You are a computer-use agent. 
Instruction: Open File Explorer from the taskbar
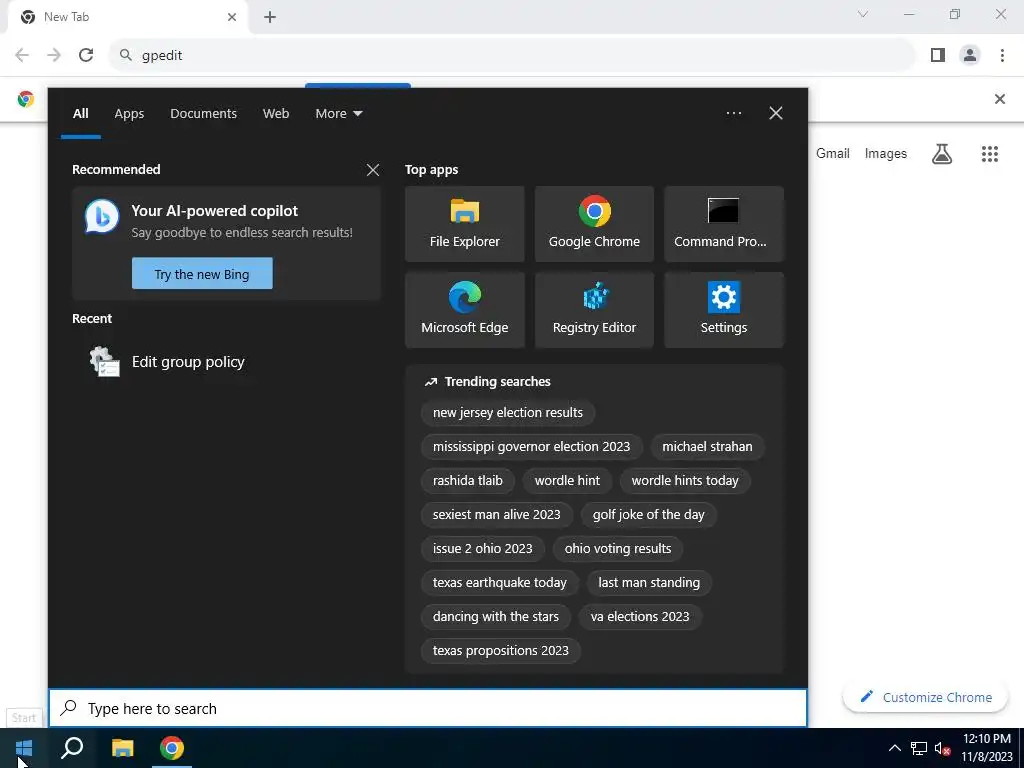[122, 748]
